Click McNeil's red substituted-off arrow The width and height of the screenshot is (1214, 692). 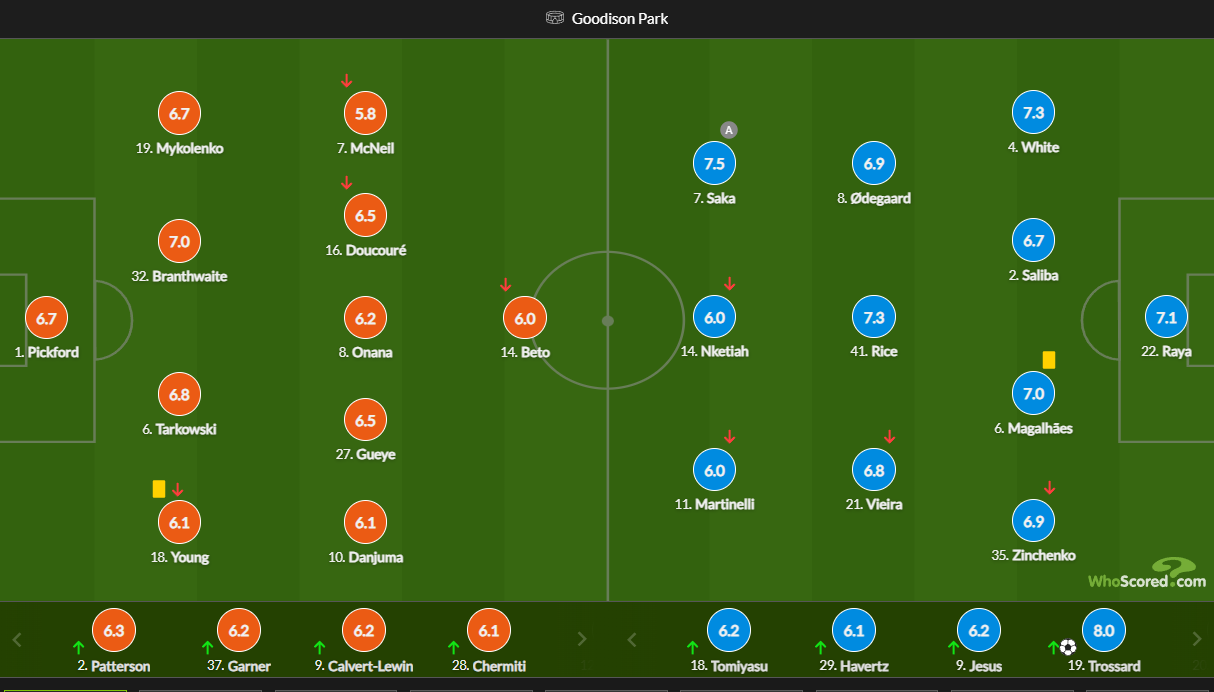346,80
